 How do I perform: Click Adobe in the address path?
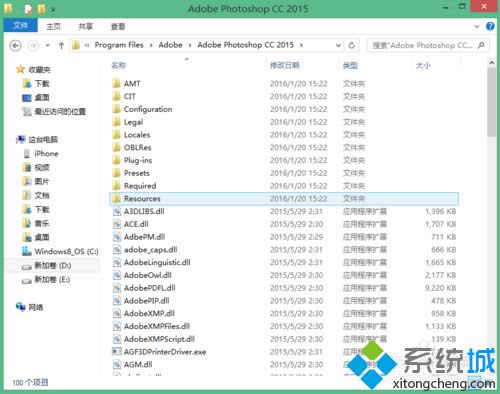(x=170, y=45)
